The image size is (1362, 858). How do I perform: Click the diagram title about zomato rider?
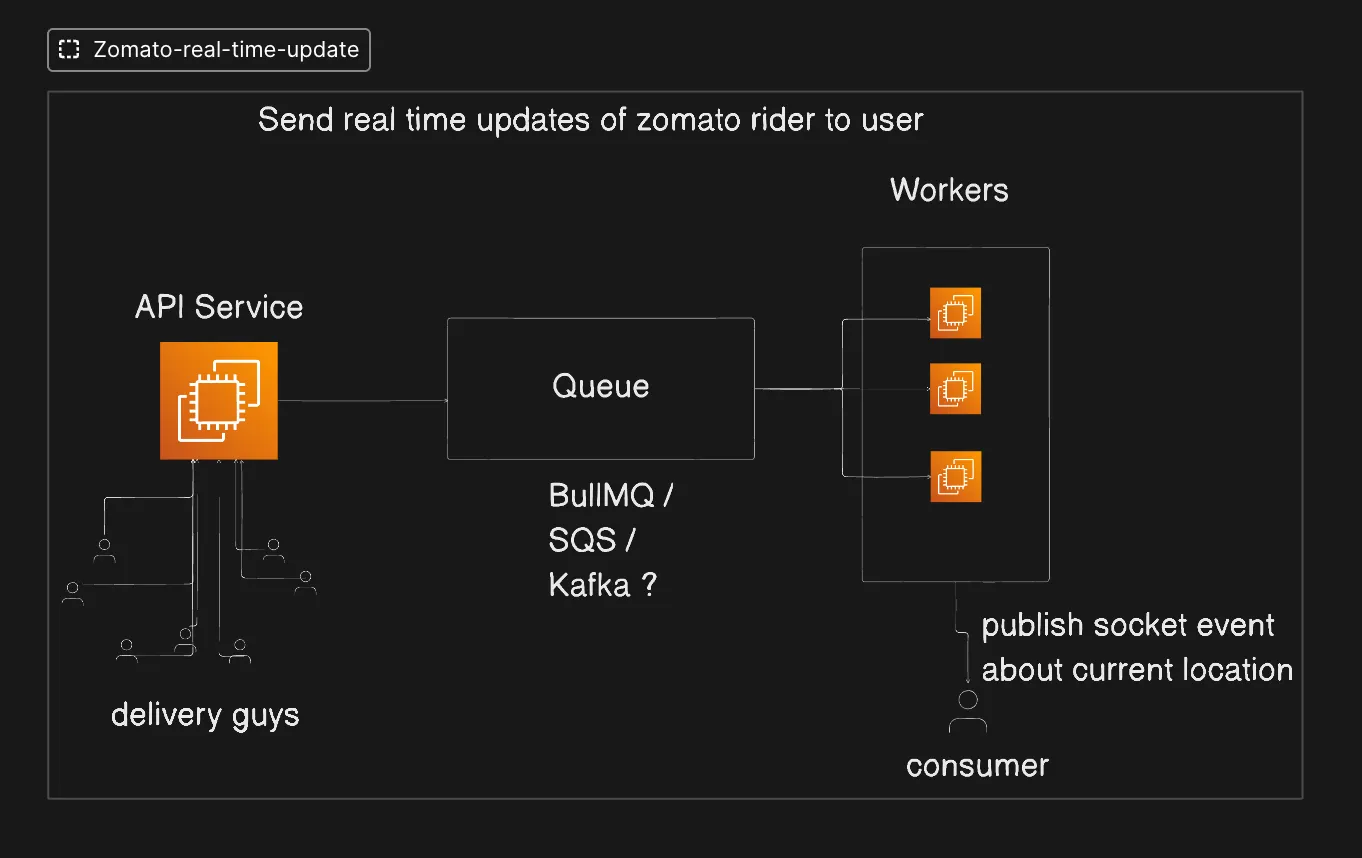click(590, 120)
